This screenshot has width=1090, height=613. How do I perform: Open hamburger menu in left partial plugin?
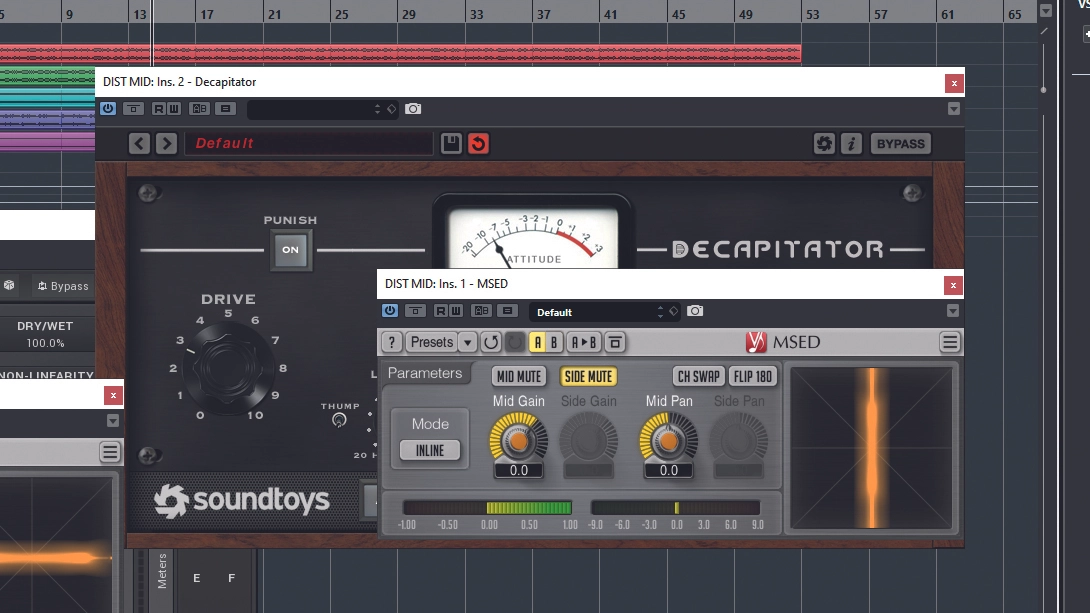point(110,452)
